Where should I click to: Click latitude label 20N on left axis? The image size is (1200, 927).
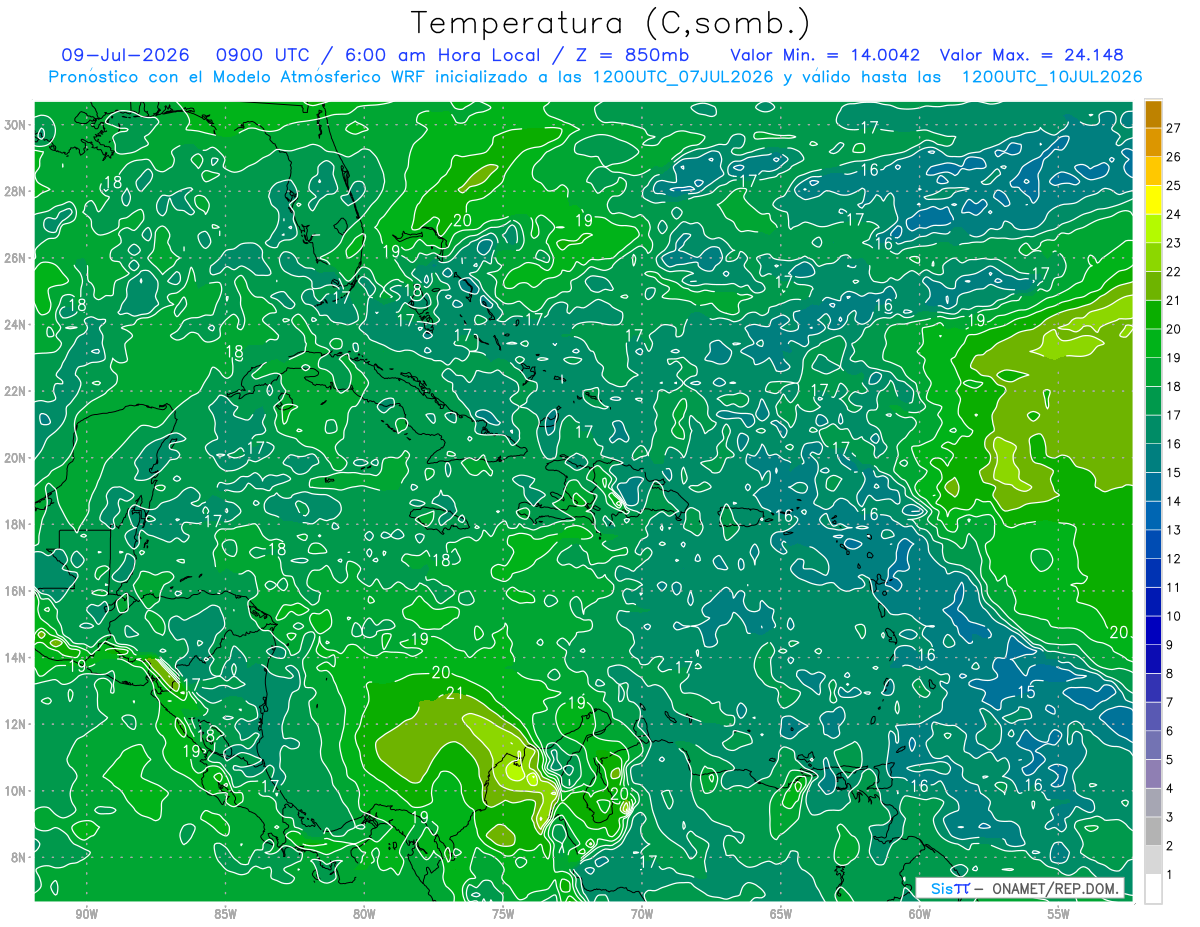tap(15, 458)
